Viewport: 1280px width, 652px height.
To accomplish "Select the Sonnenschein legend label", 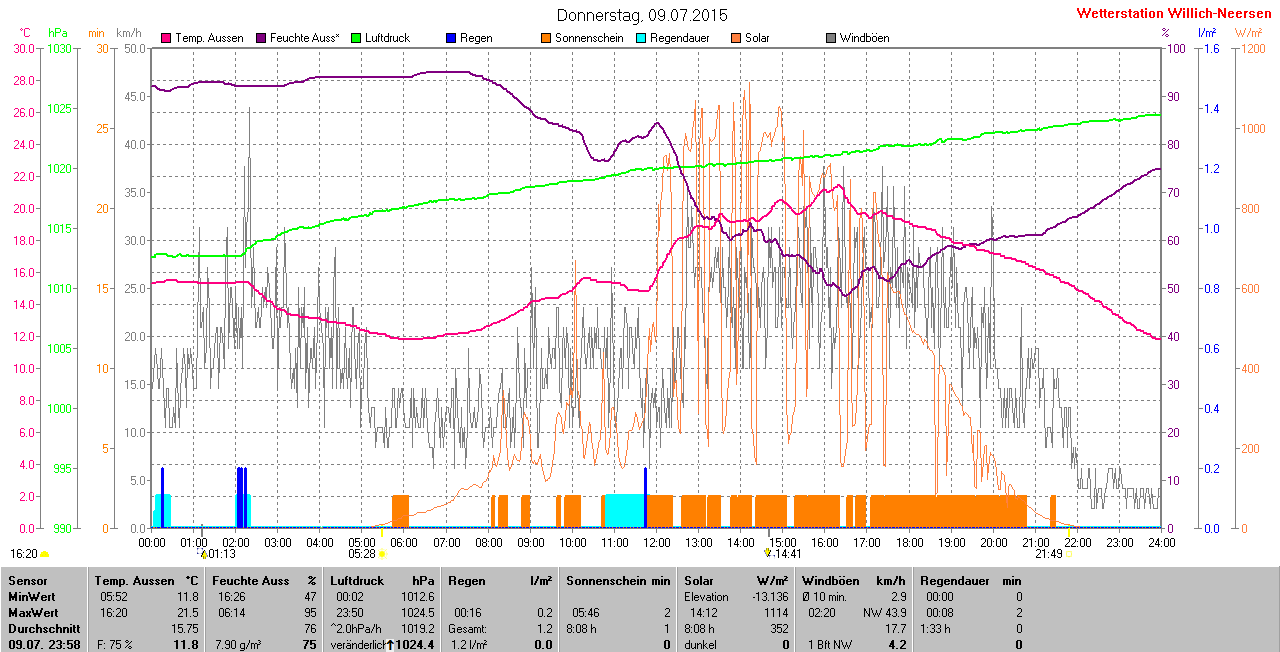I will pos(589,38).
